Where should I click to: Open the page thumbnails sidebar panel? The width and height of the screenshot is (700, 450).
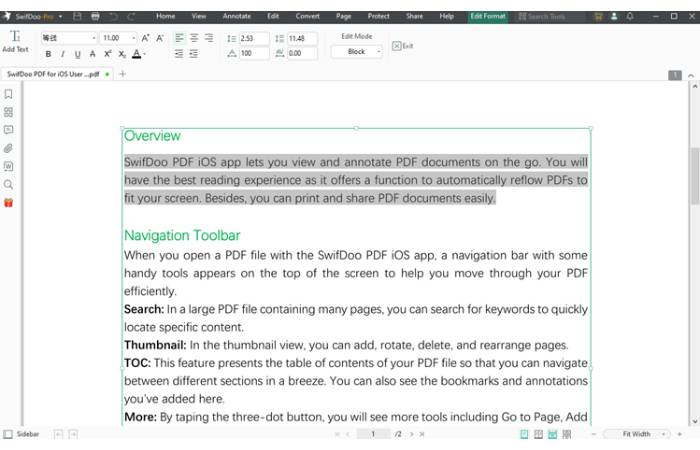pyautogui.click(x=8, y=112)
